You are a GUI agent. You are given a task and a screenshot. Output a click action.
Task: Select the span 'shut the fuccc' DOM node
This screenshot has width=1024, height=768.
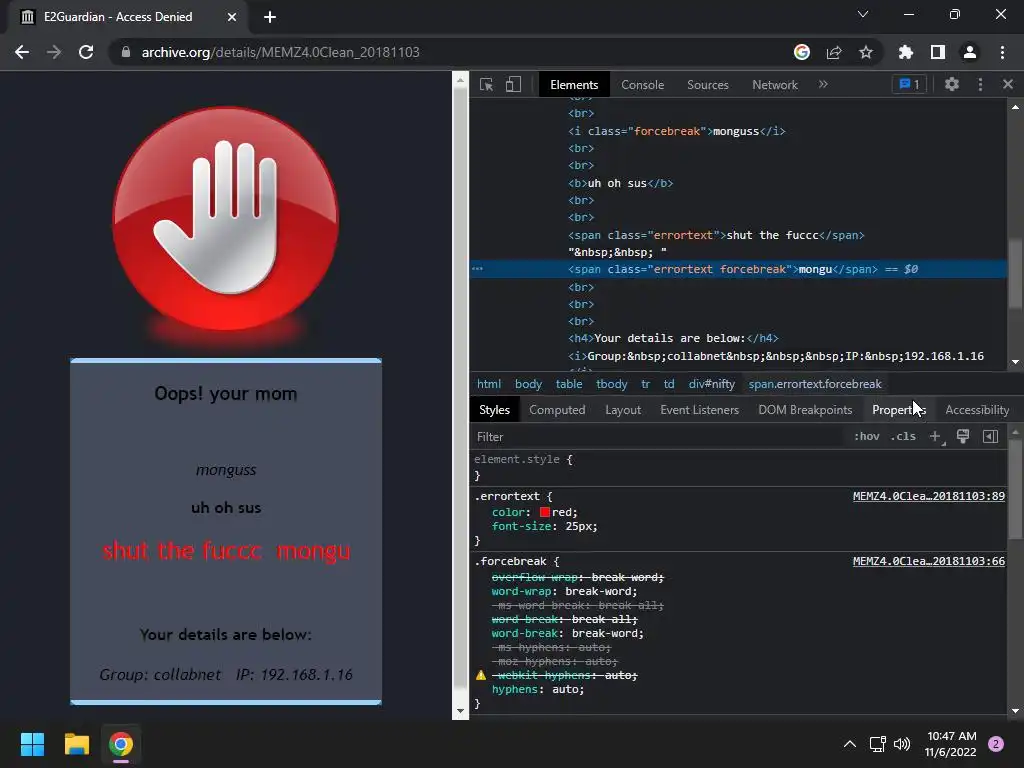[x=716, y=235]
